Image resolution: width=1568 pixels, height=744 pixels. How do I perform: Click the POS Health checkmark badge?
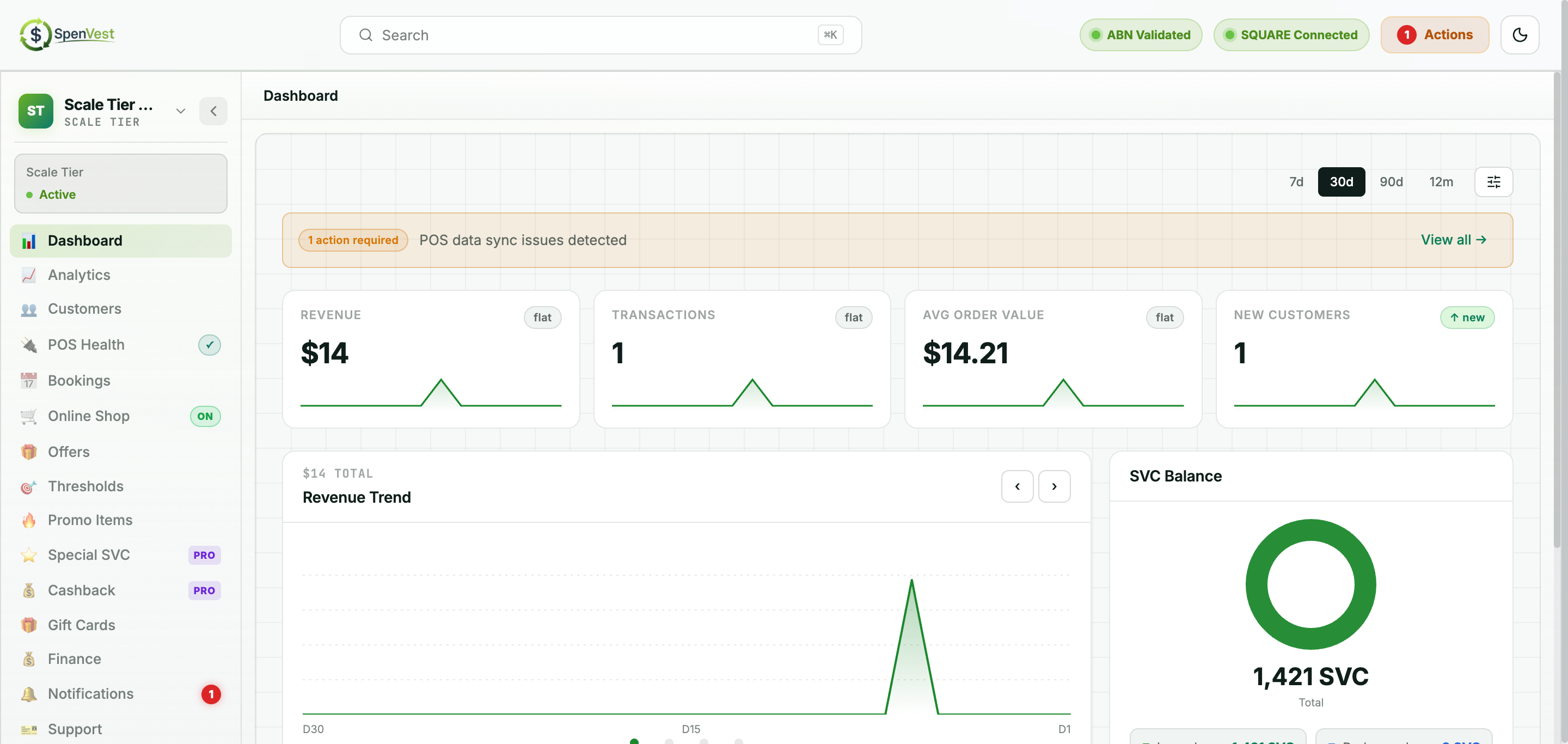point(210,345)
